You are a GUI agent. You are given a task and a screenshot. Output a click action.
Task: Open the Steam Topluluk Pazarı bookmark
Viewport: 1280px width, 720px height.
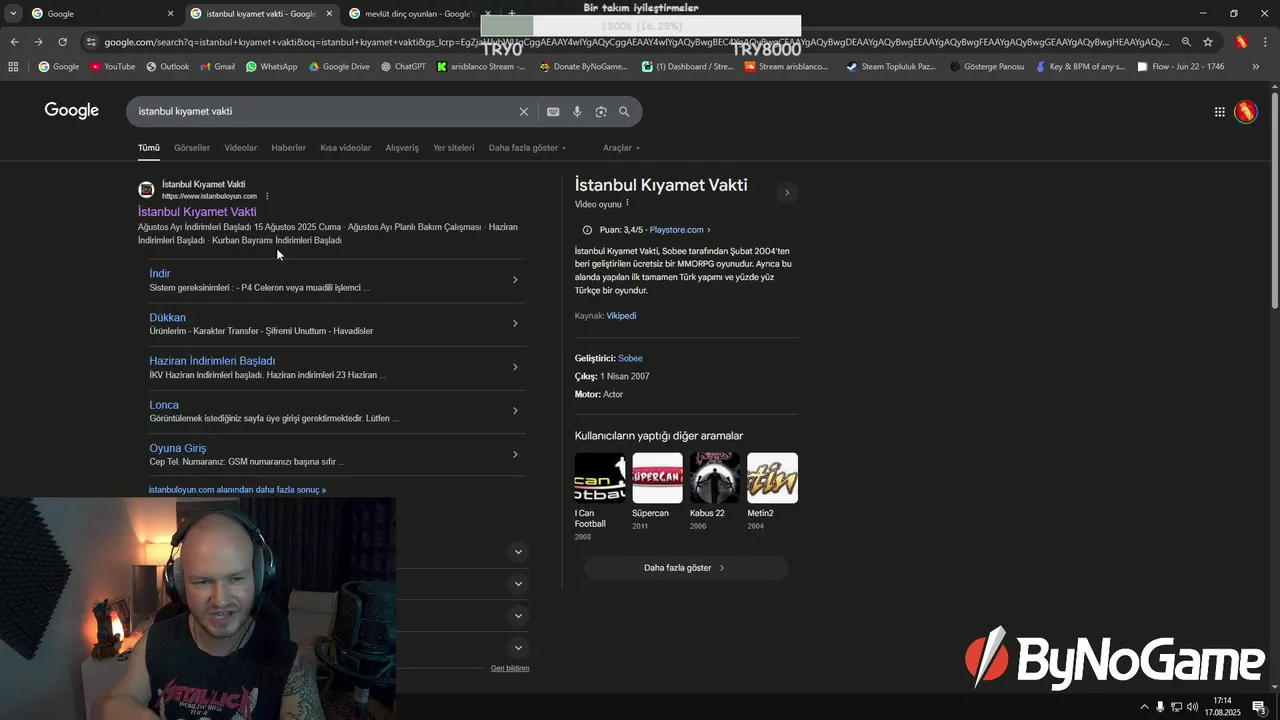click(891, 67)
